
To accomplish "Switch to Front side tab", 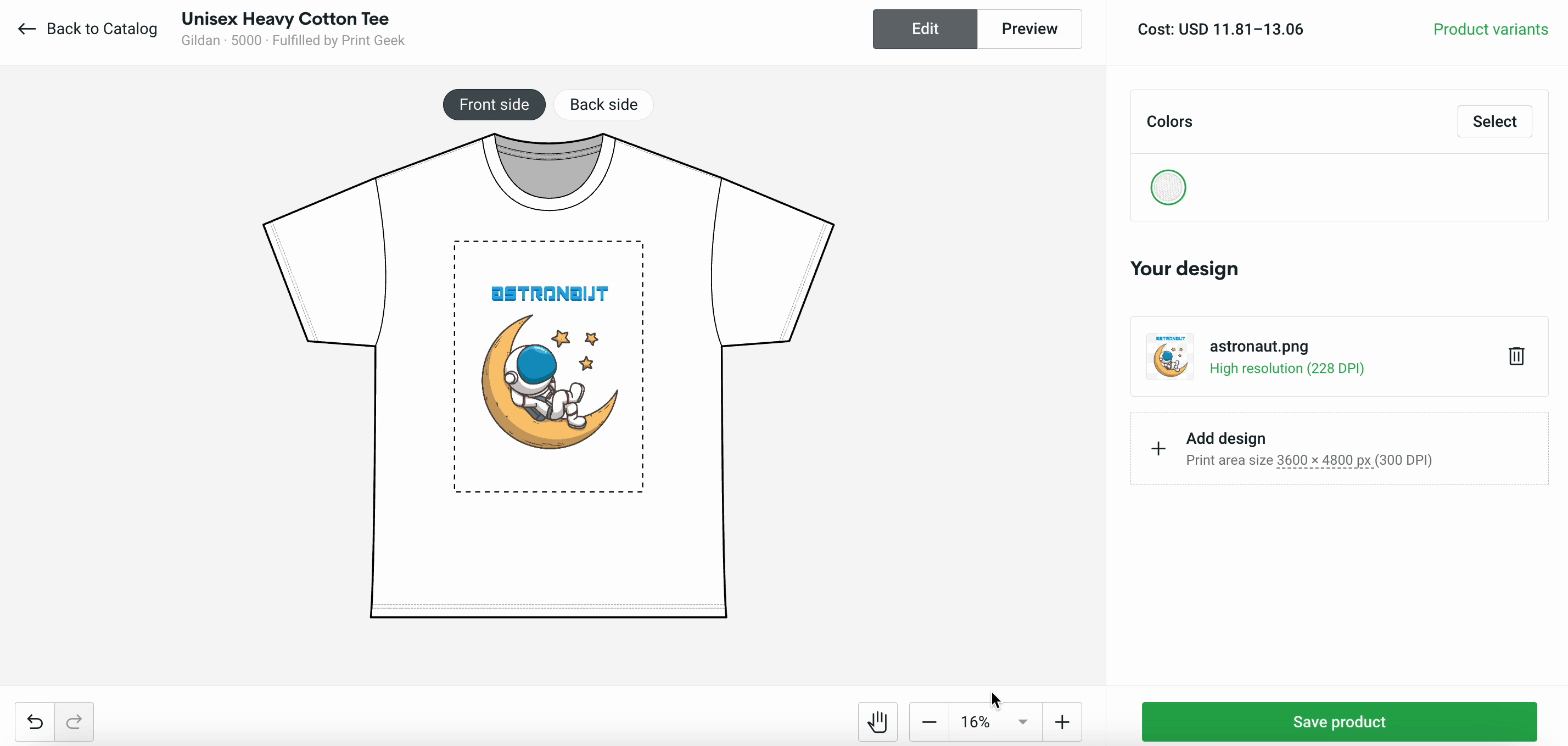I will 493,104.
